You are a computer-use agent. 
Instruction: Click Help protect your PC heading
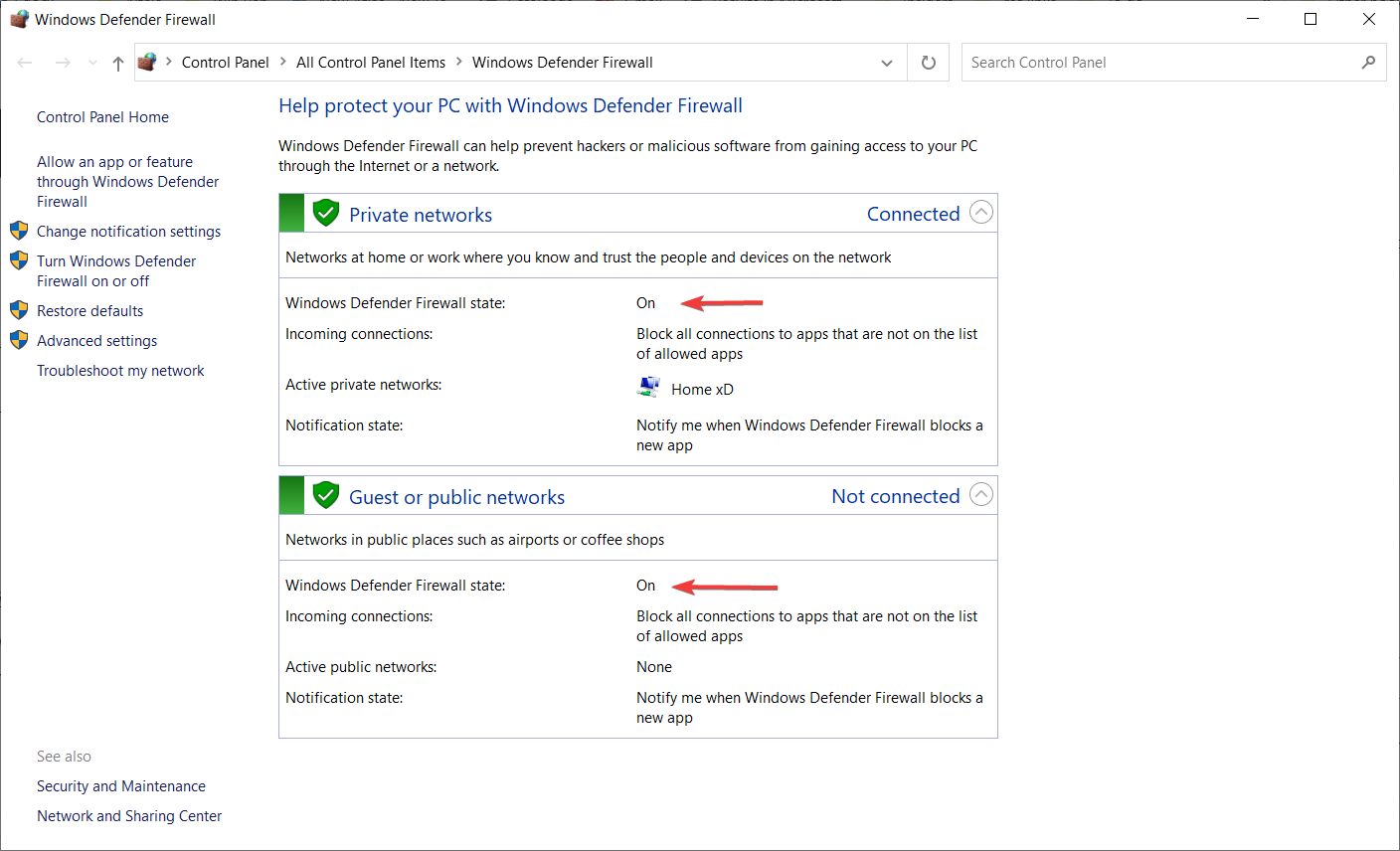510,106
